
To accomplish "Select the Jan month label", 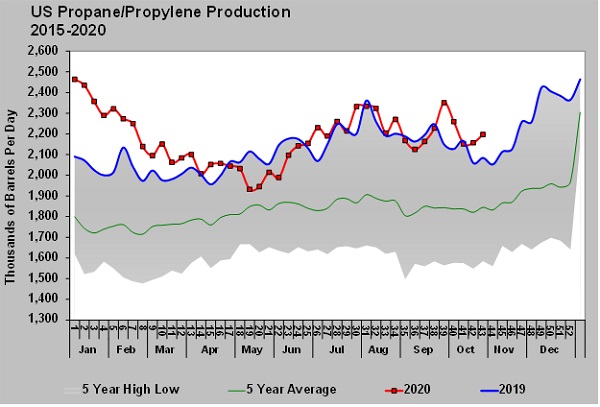I will (87, 353).
